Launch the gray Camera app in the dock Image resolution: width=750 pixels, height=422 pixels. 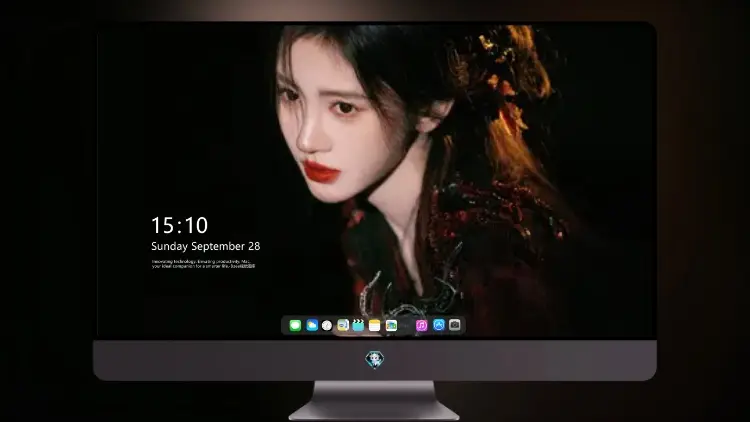455,325
